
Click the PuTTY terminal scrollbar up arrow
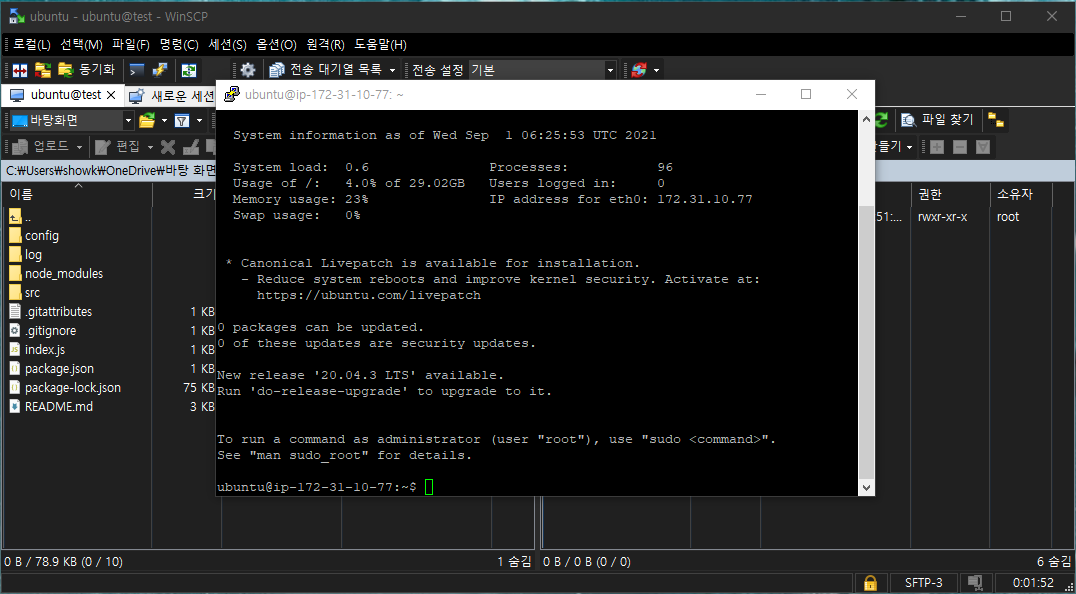point(867,119)
